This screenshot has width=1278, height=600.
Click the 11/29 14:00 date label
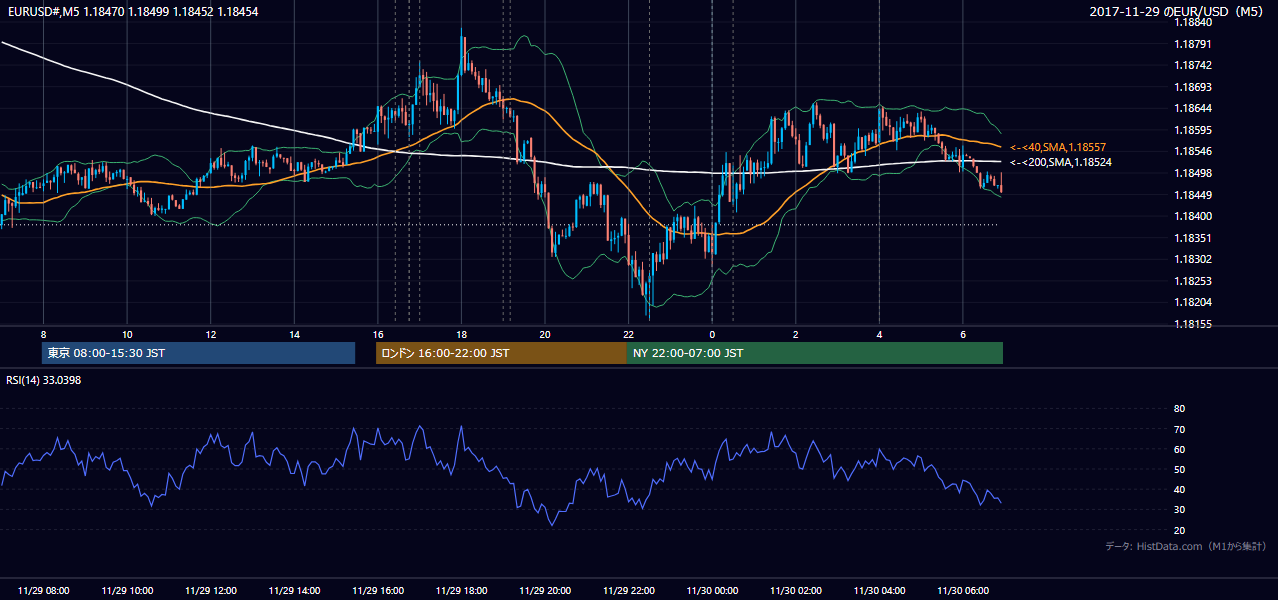pos(294,591)
